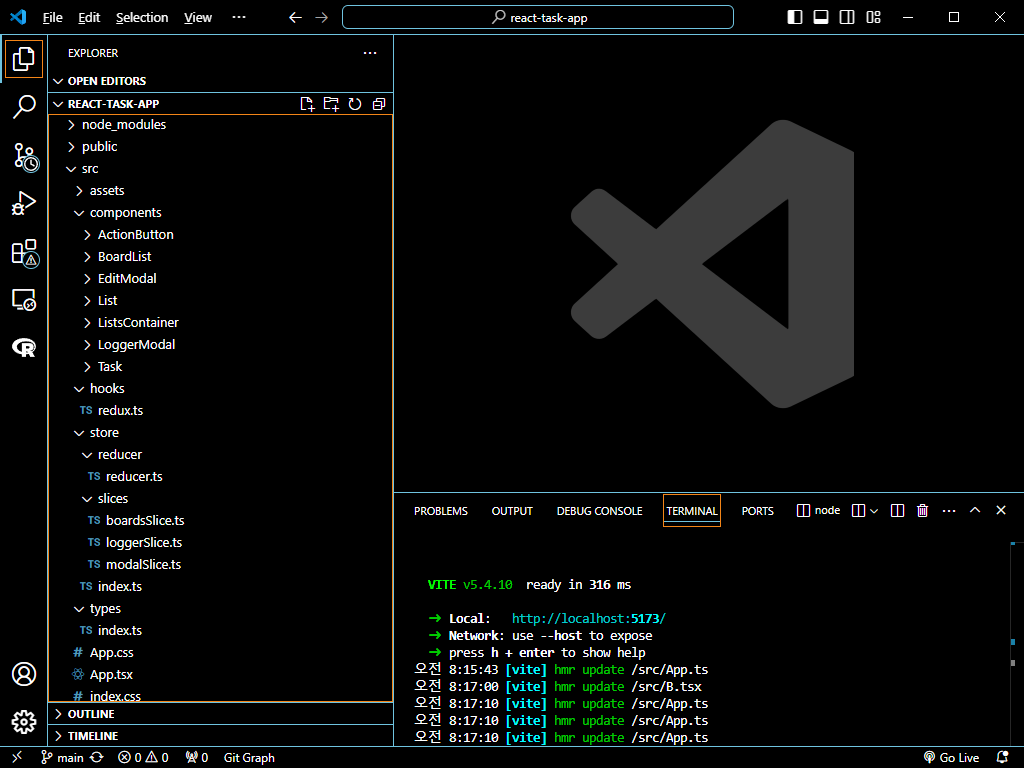Switch to the DEBUG CONSOLE tab

pos(600,511)
